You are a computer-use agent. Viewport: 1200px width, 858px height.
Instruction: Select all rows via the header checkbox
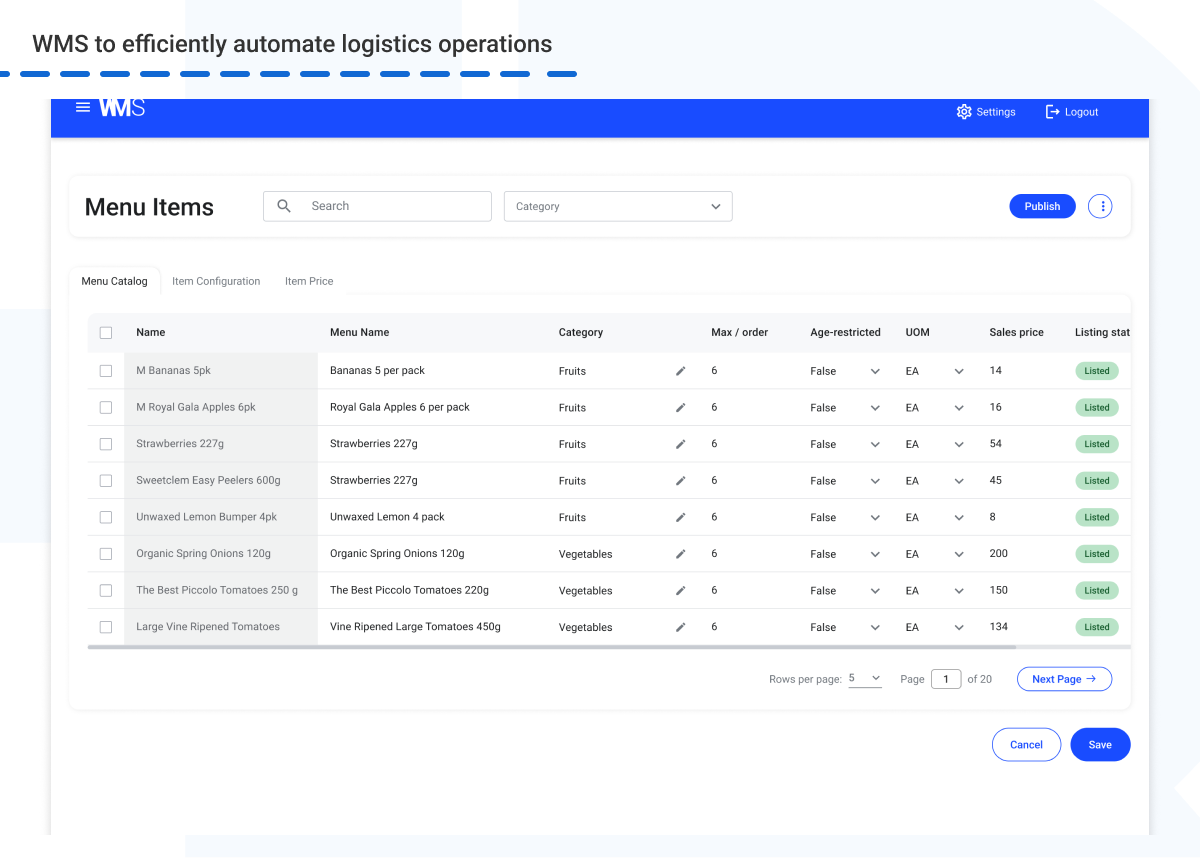(106, 332)
